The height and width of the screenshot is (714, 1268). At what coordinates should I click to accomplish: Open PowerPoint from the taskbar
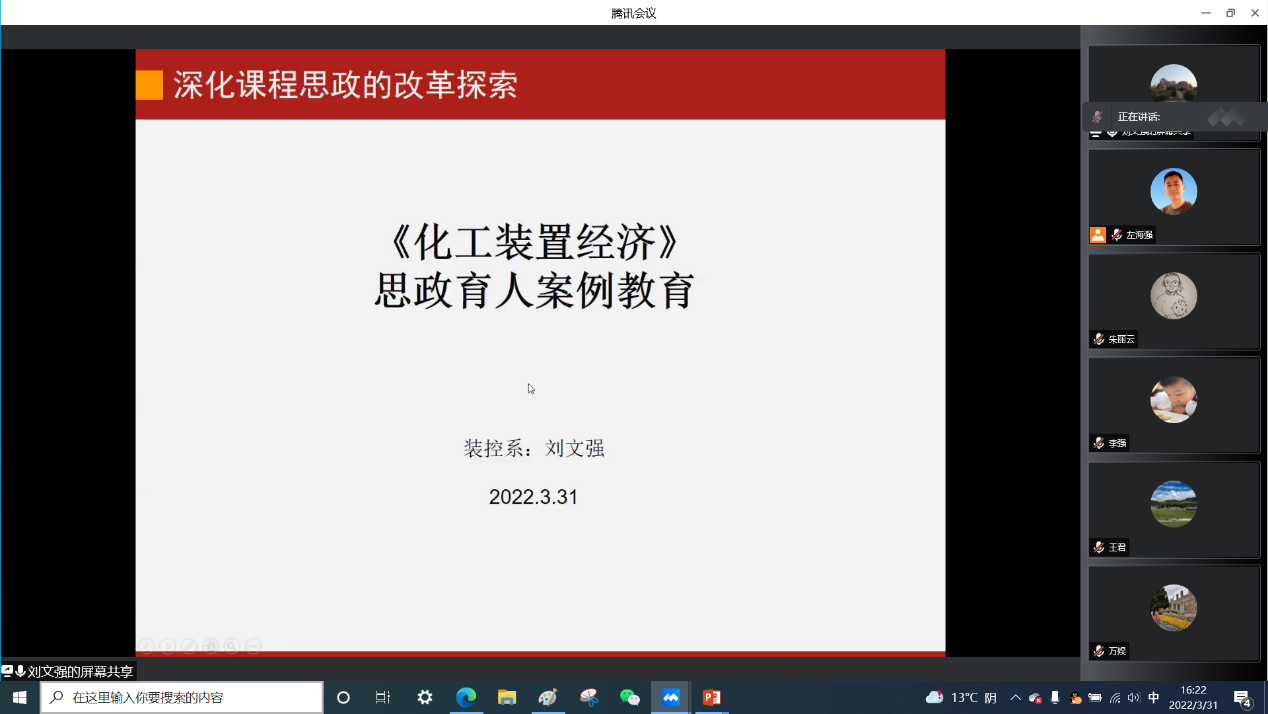(x=712, y=697)
